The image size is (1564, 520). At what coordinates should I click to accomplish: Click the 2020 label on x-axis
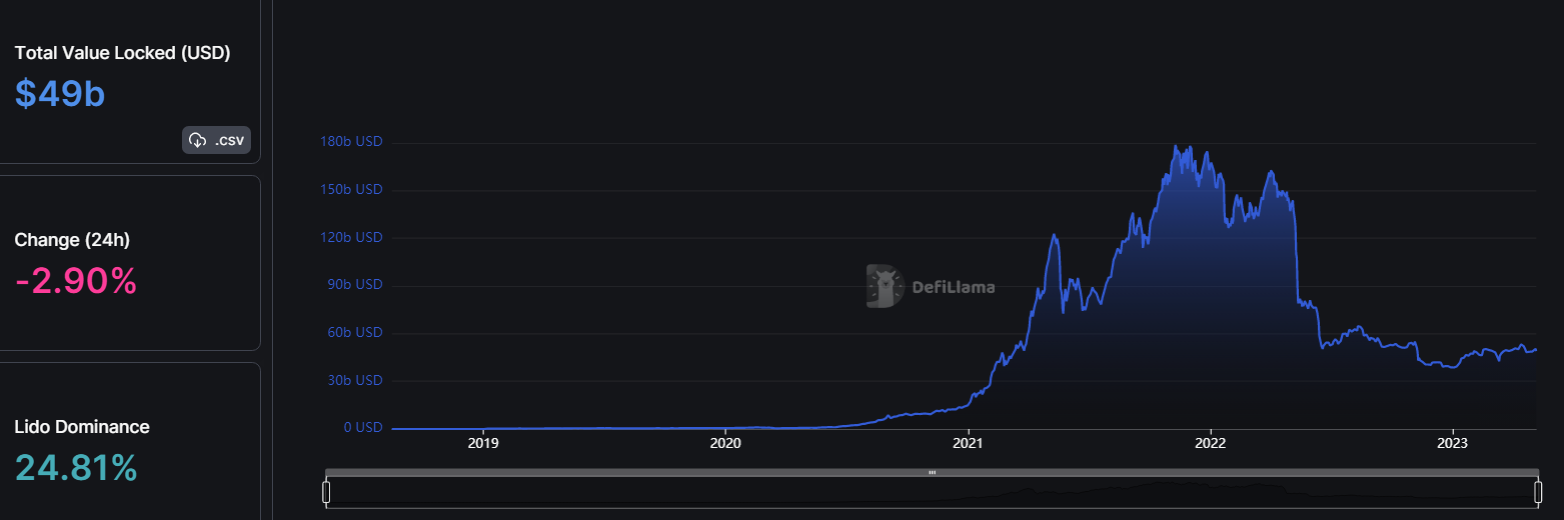tap(725, 443)
